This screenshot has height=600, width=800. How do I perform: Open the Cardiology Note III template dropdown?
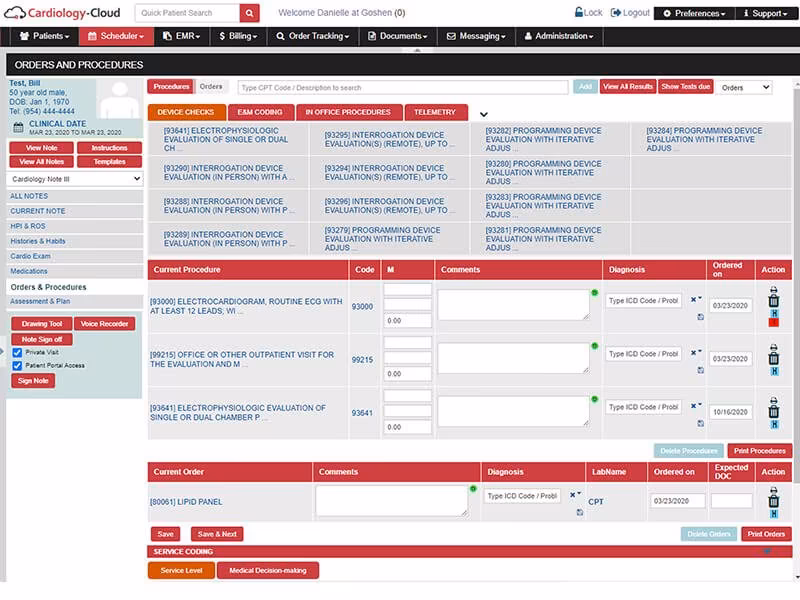[x=75, y=179]
